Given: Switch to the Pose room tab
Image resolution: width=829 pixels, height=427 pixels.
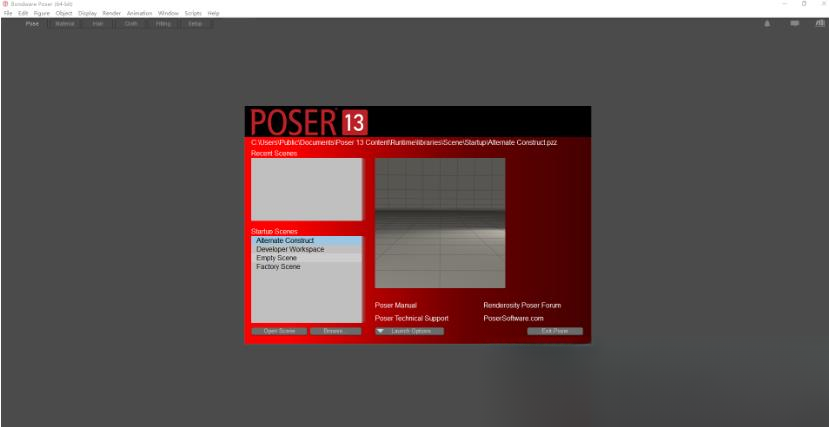Looking at the screenshot, I should (32, 24).
